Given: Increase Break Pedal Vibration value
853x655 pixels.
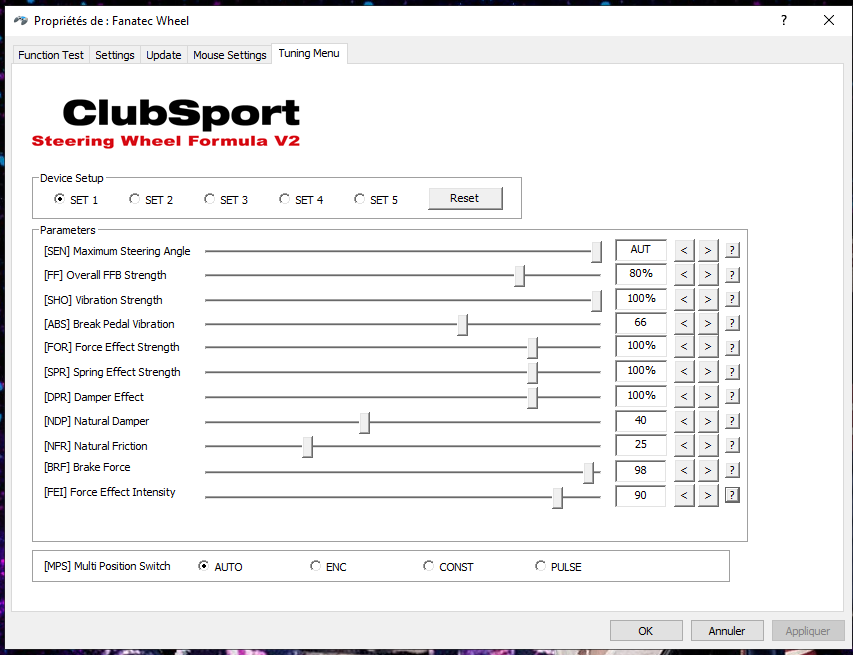Looking at the screenshot, I should 708,323.
